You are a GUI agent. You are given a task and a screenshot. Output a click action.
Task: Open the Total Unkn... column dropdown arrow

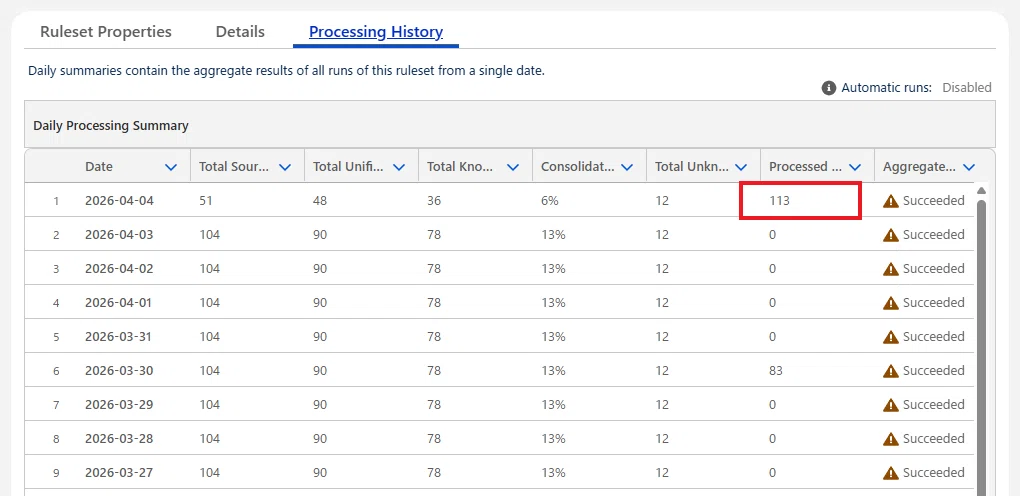[741, 167]
